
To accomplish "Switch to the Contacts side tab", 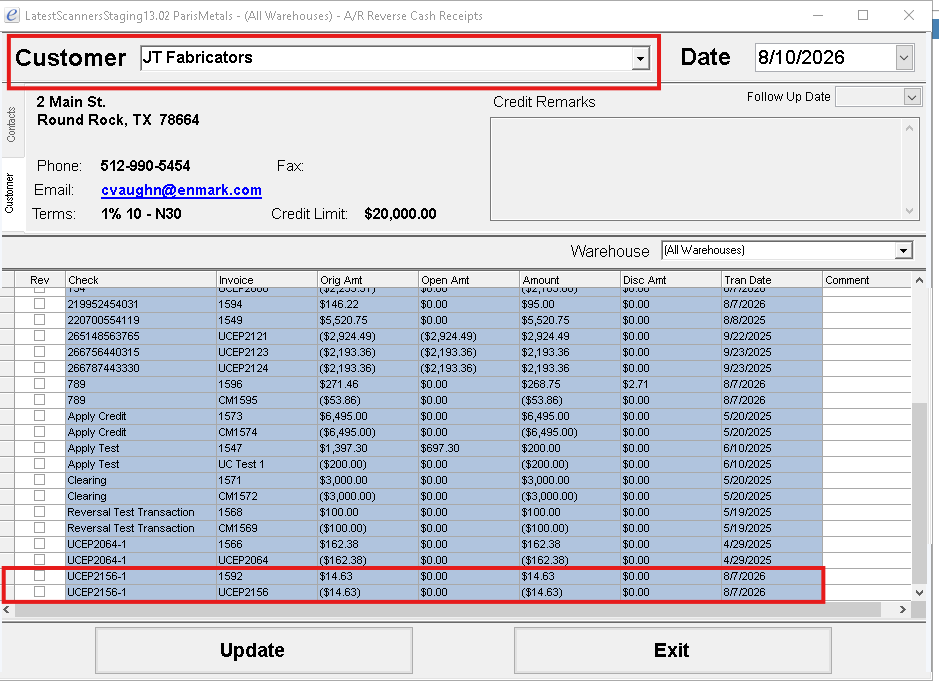I will point(11,125).
